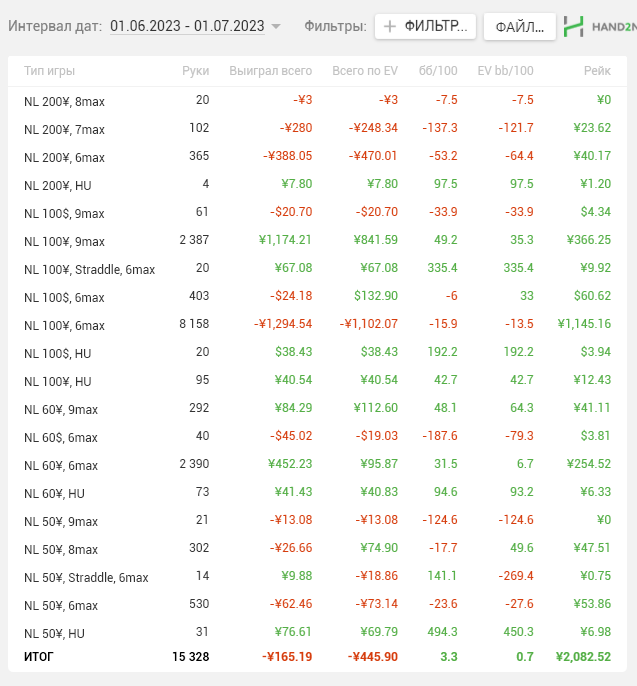Sort by the Рейк column header
The height and width of the screenshot is (686, 637).
597,71
